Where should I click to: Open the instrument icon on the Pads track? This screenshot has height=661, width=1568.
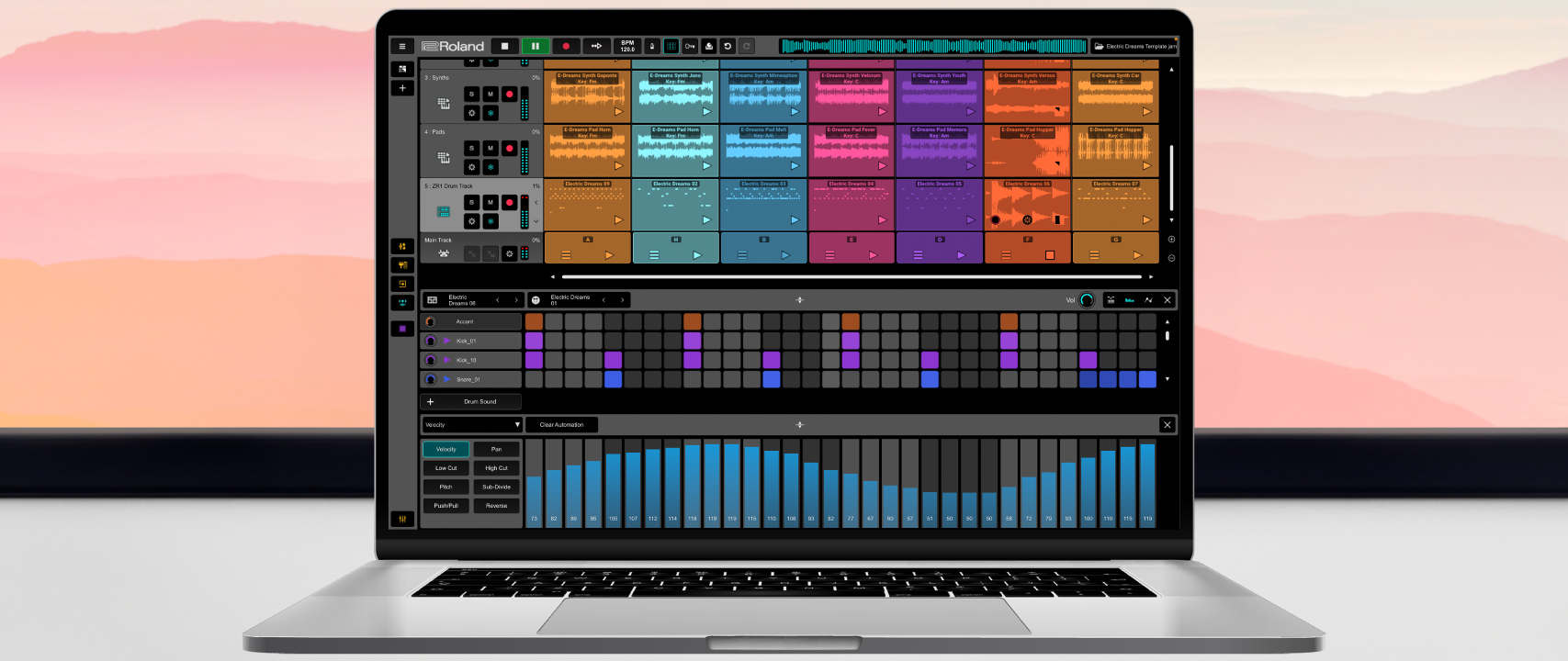coord(444,158)
